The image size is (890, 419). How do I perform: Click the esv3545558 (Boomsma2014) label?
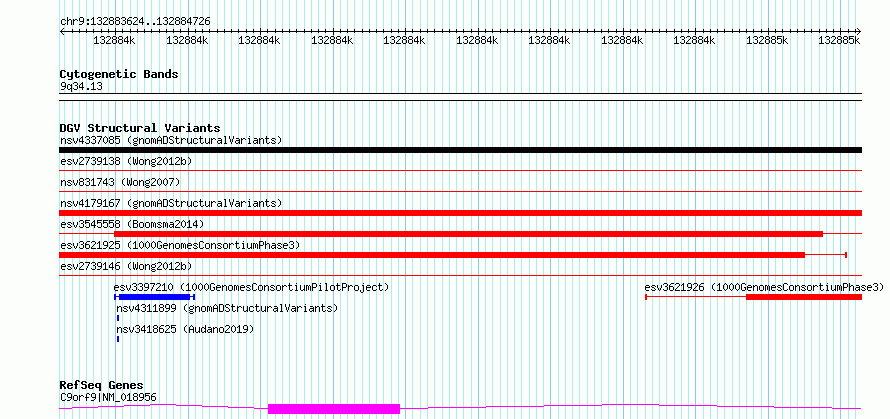click(132, 224)
